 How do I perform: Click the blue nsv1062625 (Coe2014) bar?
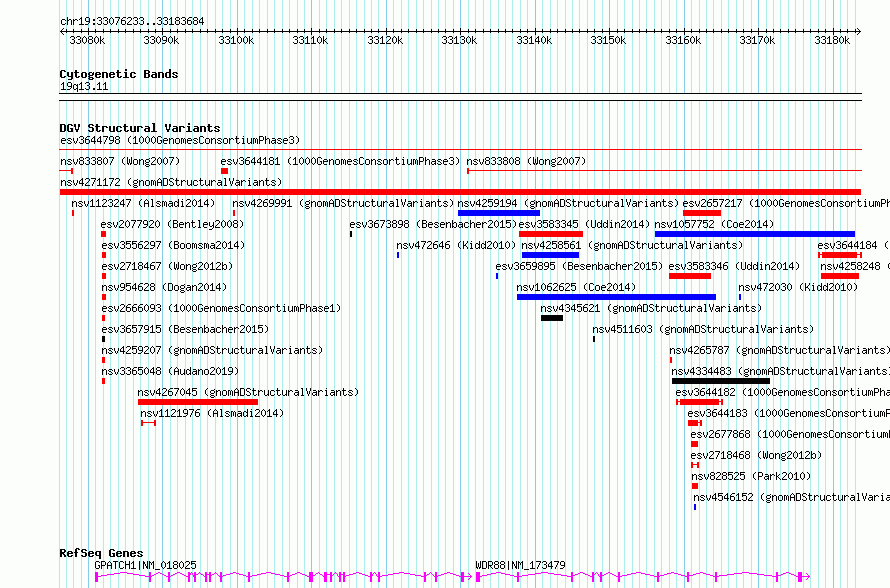[x=616, y=297]
